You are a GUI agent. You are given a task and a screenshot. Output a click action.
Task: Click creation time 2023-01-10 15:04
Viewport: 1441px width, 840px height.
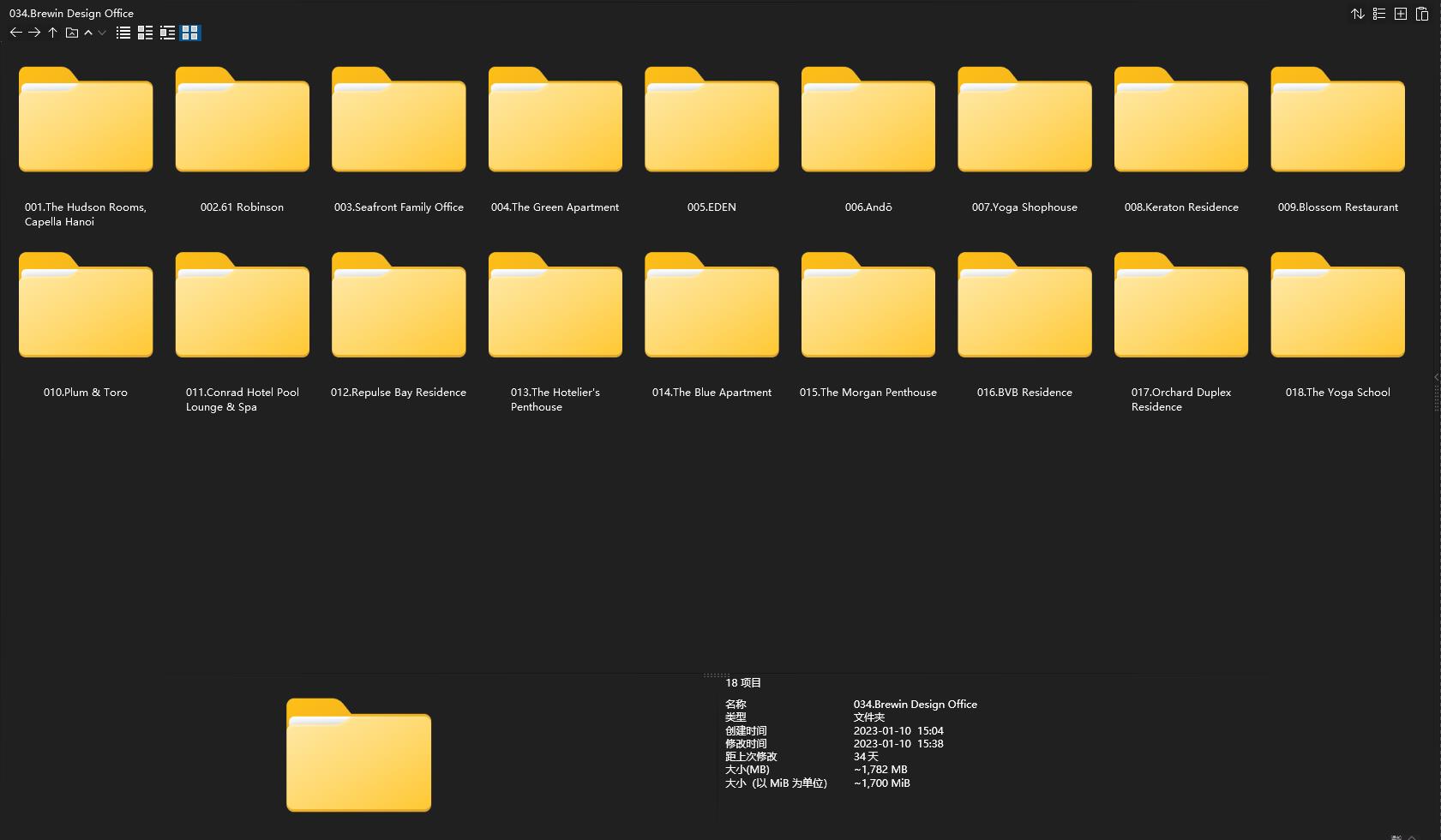[898, 730]
